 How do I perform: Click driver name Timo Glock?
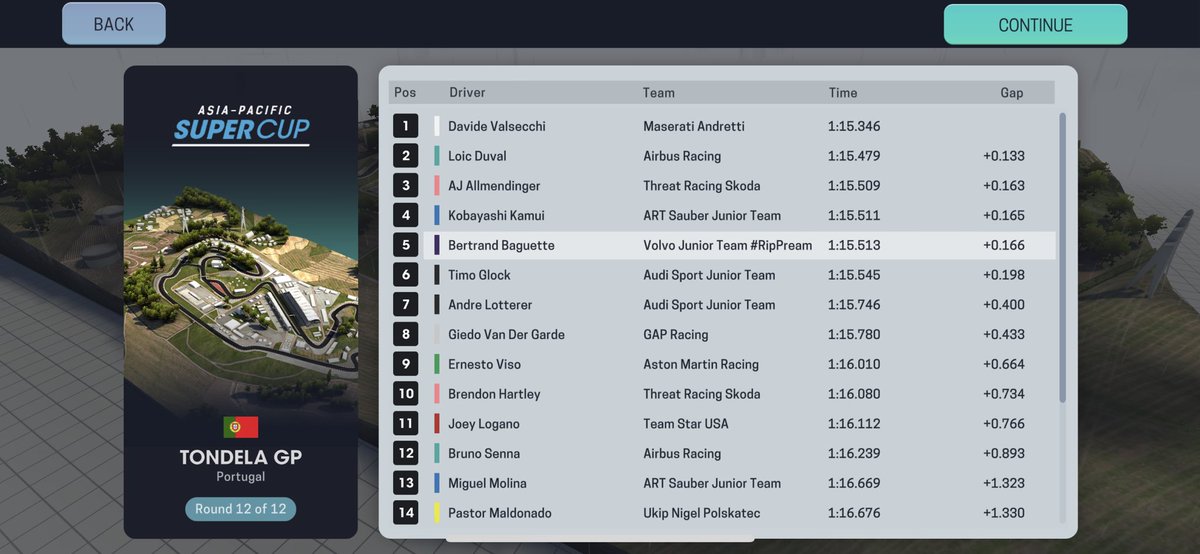pyautogui.click(x=479, y=275)
